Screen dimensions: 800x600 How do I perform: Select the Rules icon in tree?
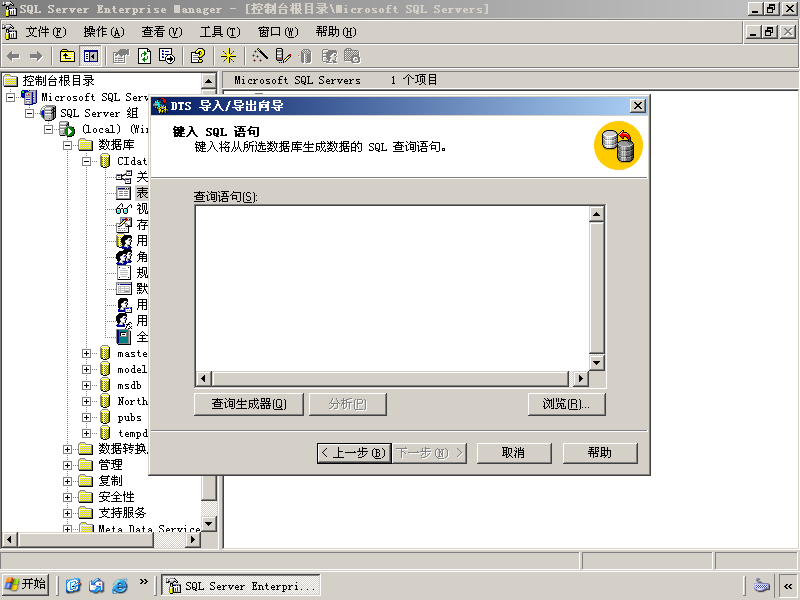(123, 272)
